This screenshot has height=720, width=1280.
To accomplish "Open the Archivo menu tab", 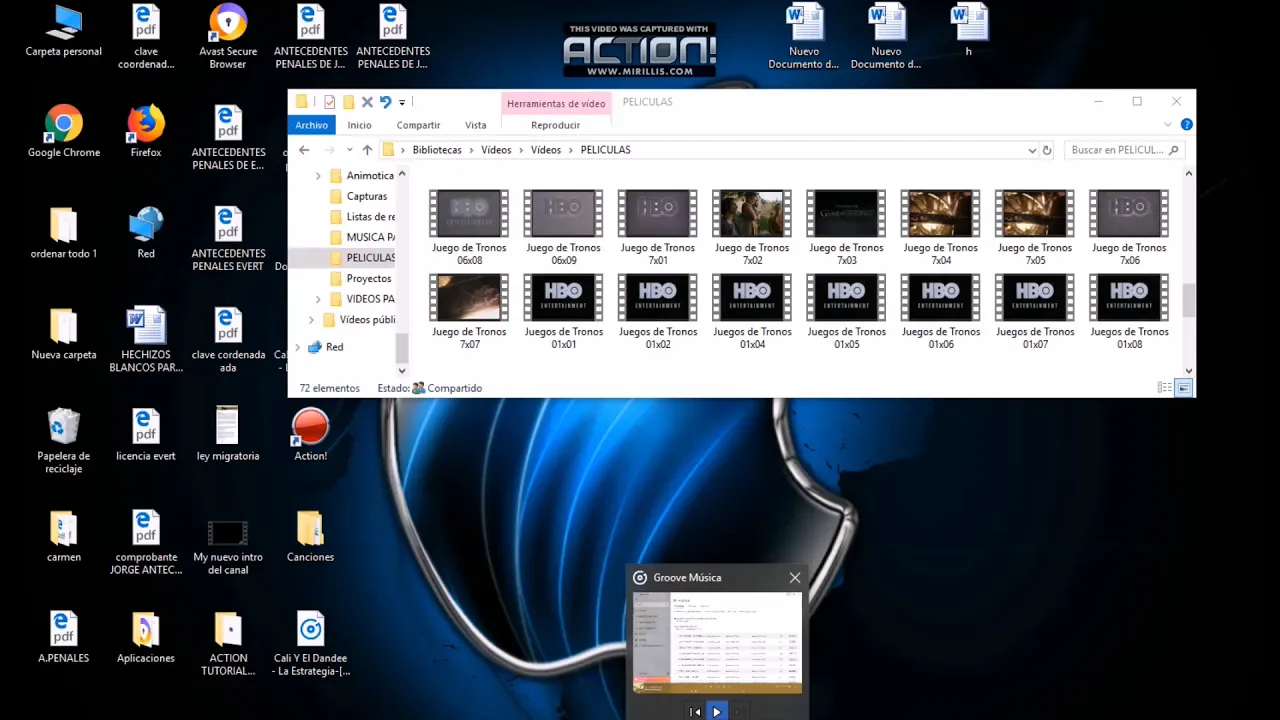I will (x=311, y=125).
